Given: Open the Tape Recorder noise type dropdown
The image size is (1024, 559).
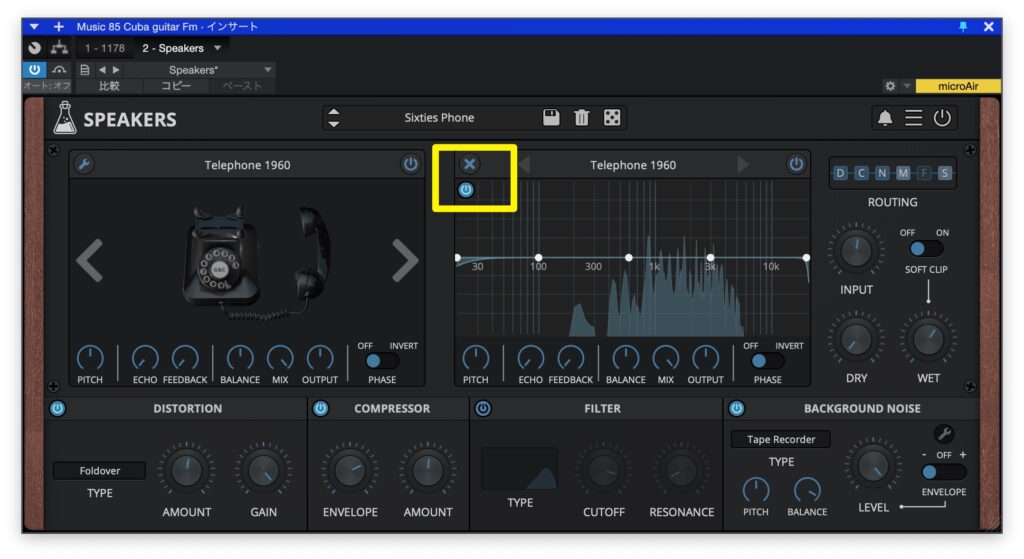Looking at the screenshot, I should click(x=780, y=439).
